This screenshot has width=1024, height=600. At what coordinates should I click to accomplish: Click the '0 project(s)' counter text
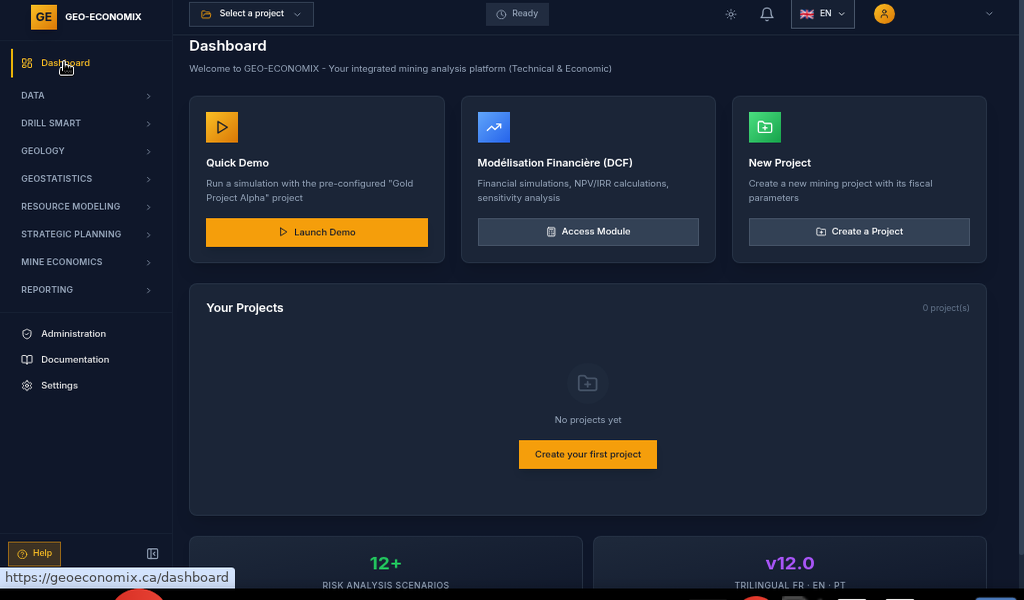946,308
